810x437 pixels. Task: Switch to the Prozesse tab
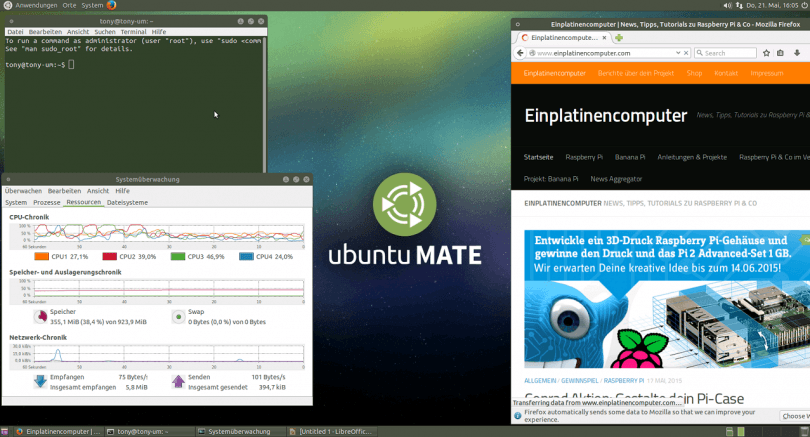tap(46, 202)
